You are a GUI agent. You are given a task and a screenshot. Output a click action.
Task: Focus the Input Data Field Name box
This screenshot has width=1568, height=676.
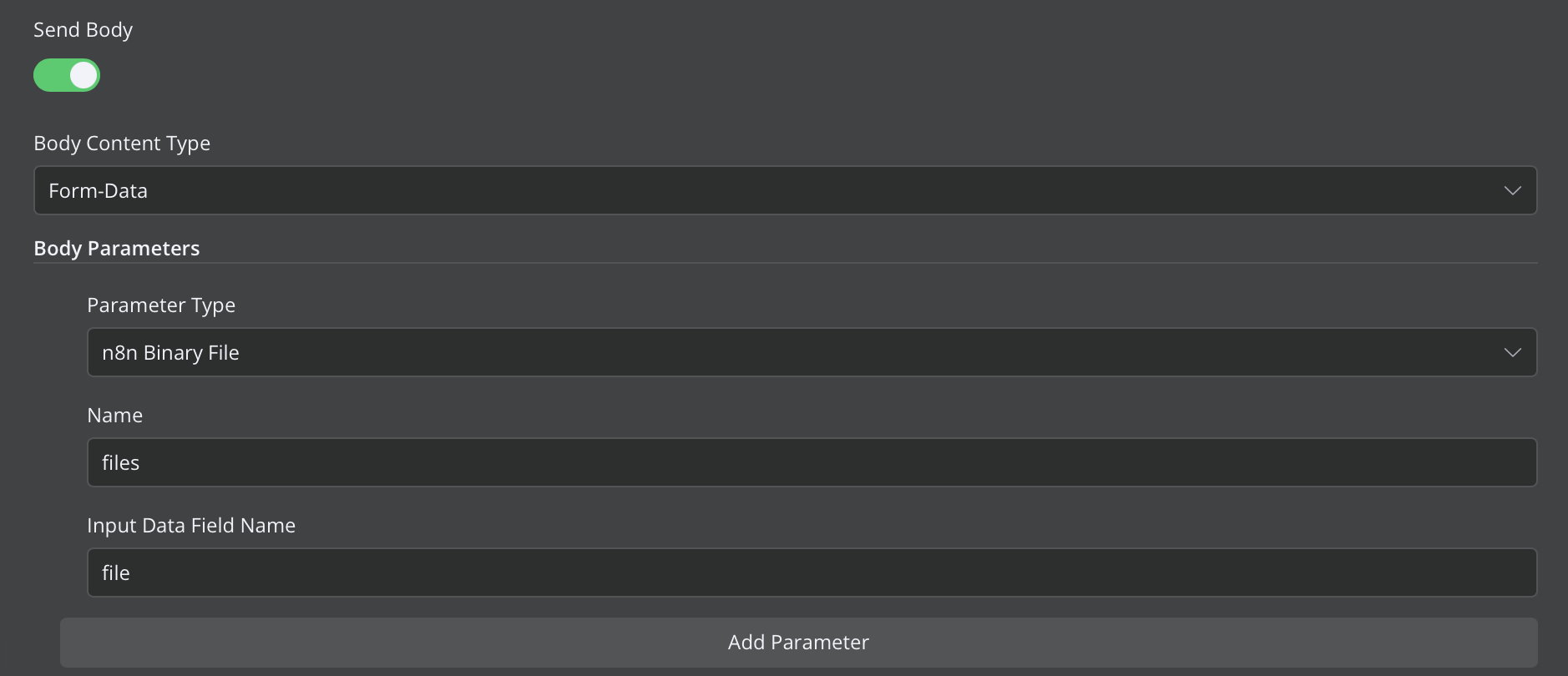pyautogui.click(x=812, y=573)
